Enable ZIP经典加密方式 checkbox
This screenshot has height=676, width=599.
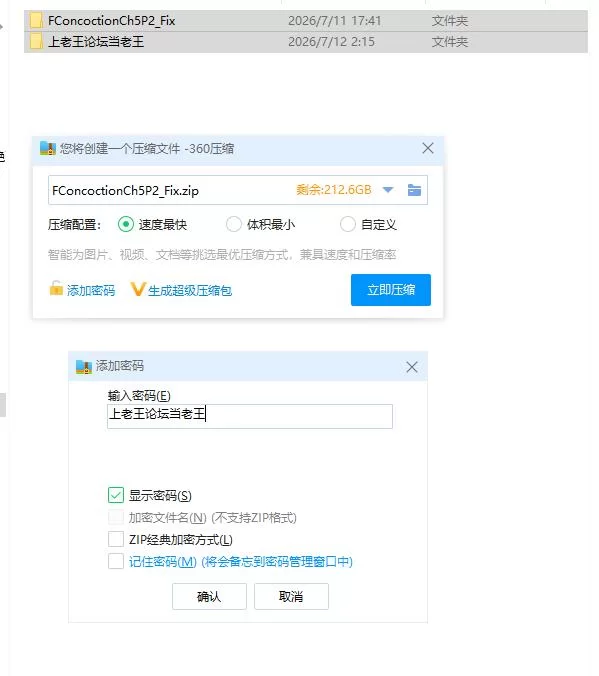[116, 539]
